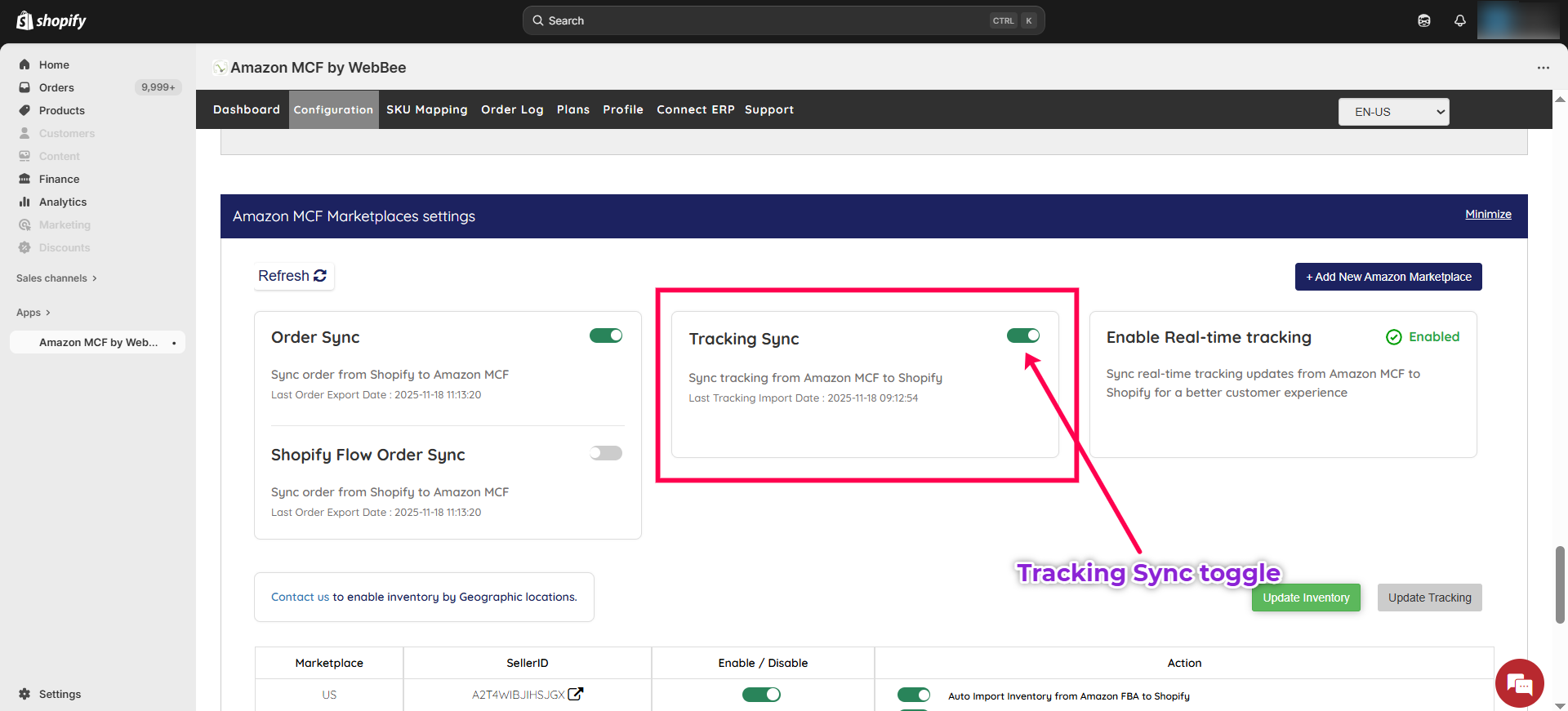Click the Add New Amazon Marketplace button
This screenshot has width=1568, height=711.
(x=1388, y=277)
